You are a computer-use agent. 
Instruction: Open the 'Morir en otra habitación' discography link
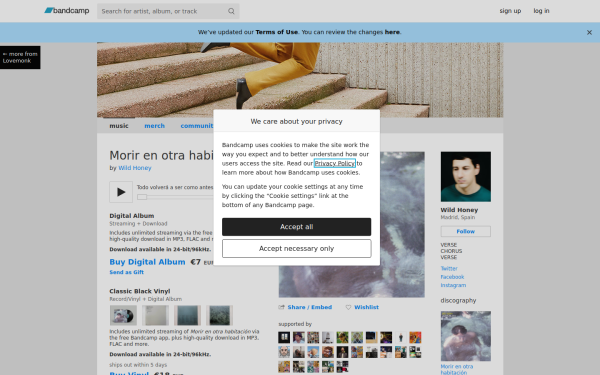click(457, 369)
